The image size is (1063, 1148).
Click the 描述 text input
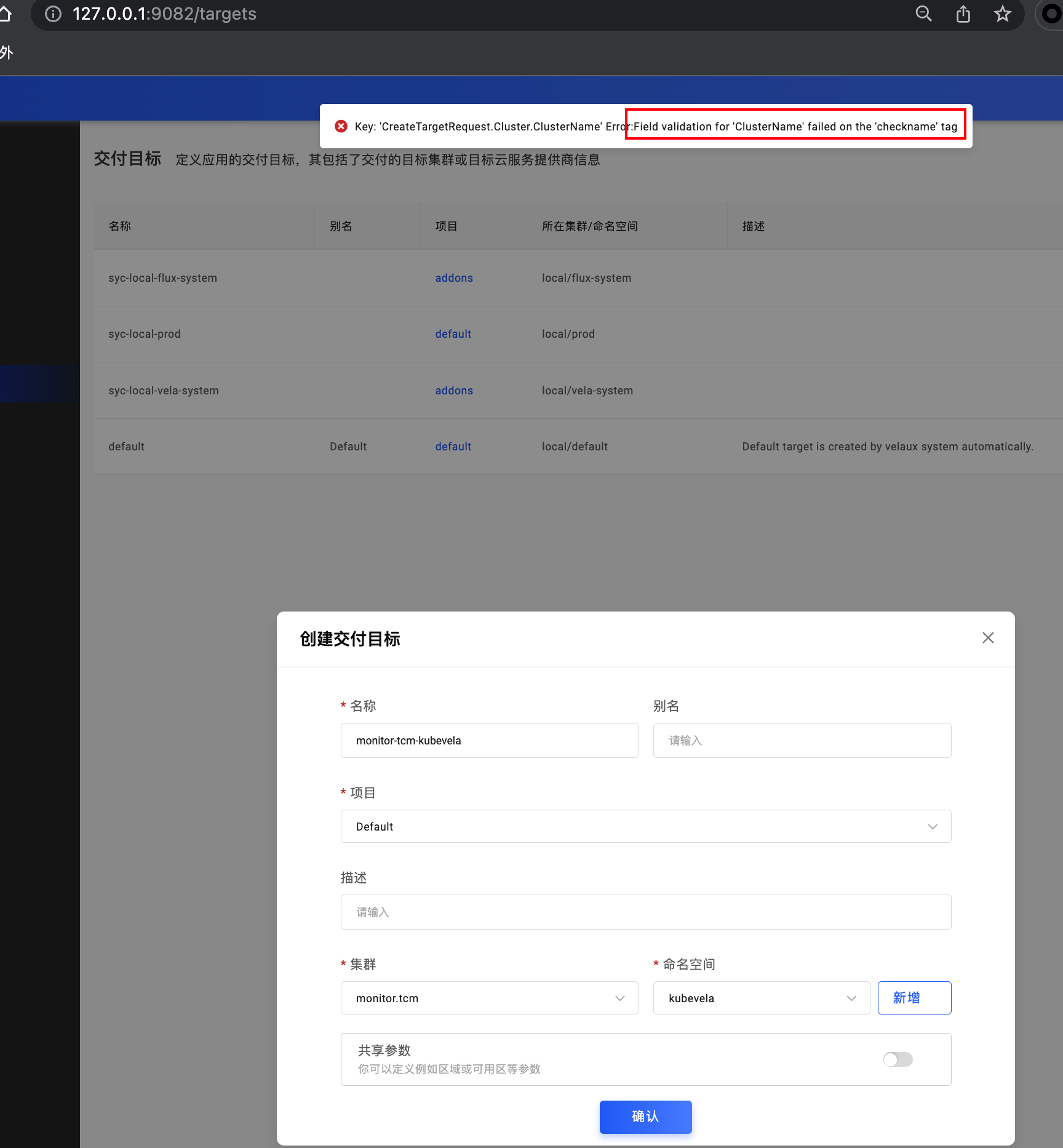pyautogui.click(x=645, y=912)
